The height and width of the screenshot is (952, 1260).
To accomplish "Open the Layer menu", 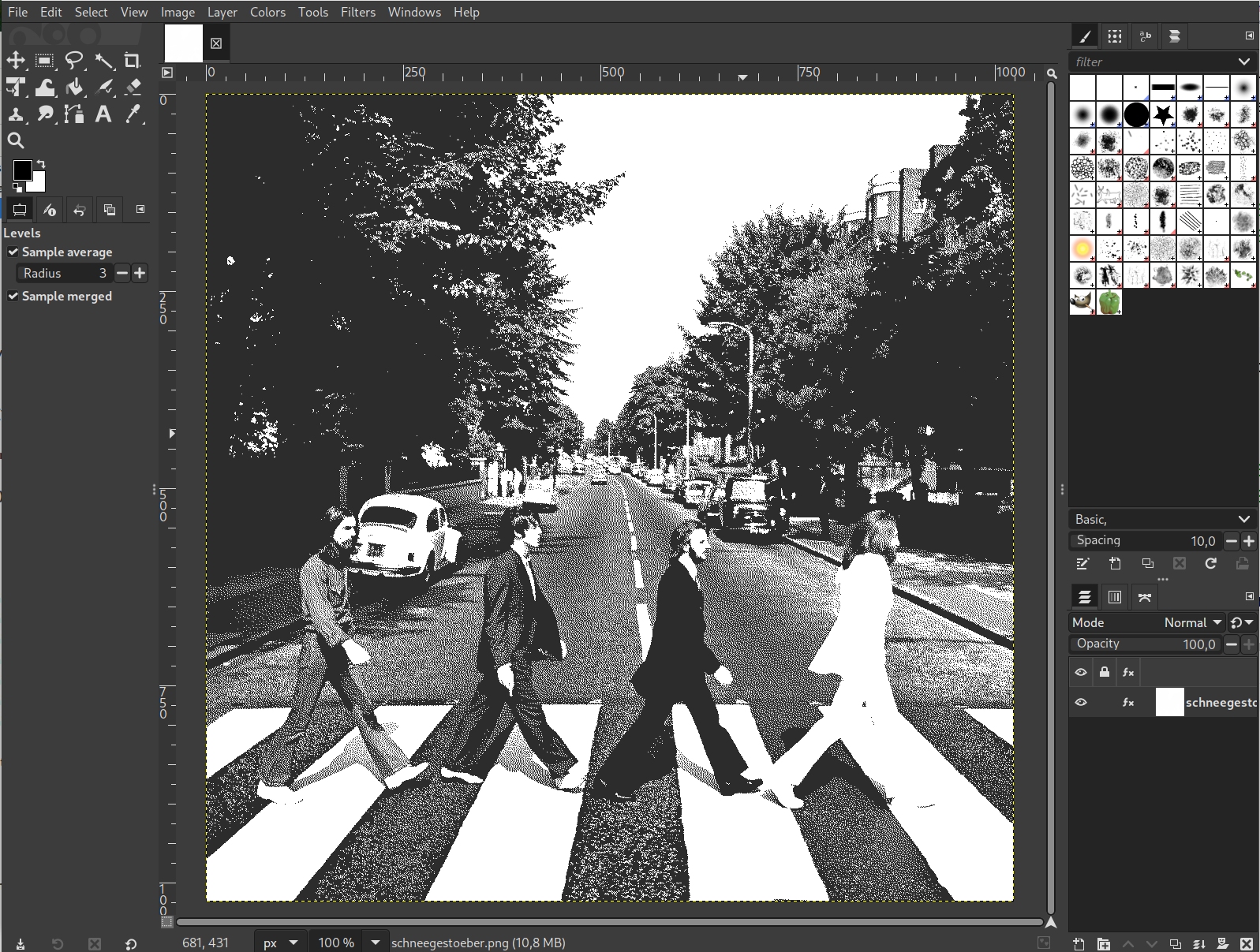I will click(222, 12).
